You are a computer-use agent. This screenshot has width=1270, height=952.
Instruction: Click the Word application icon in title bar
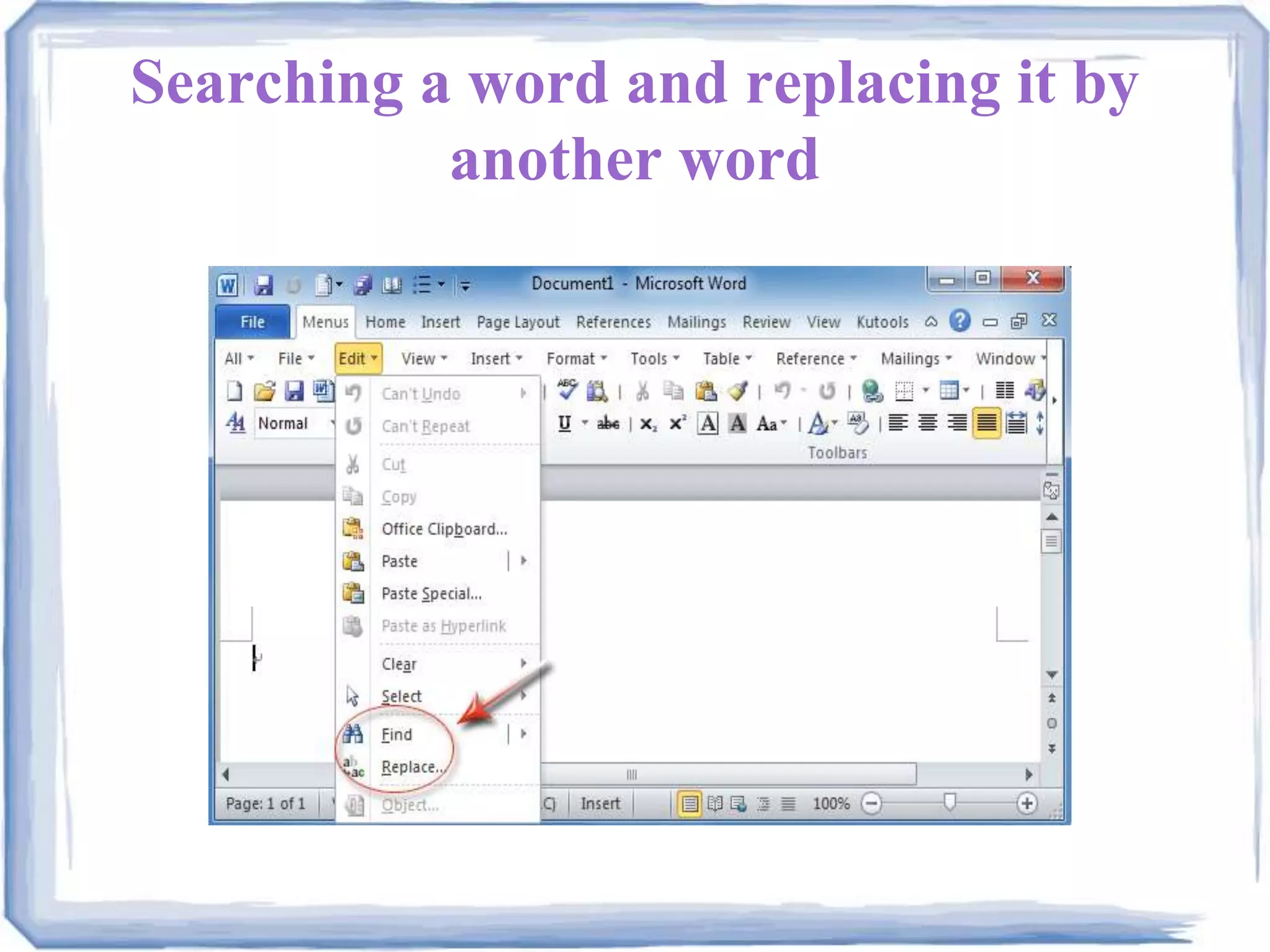coord(228,285)
